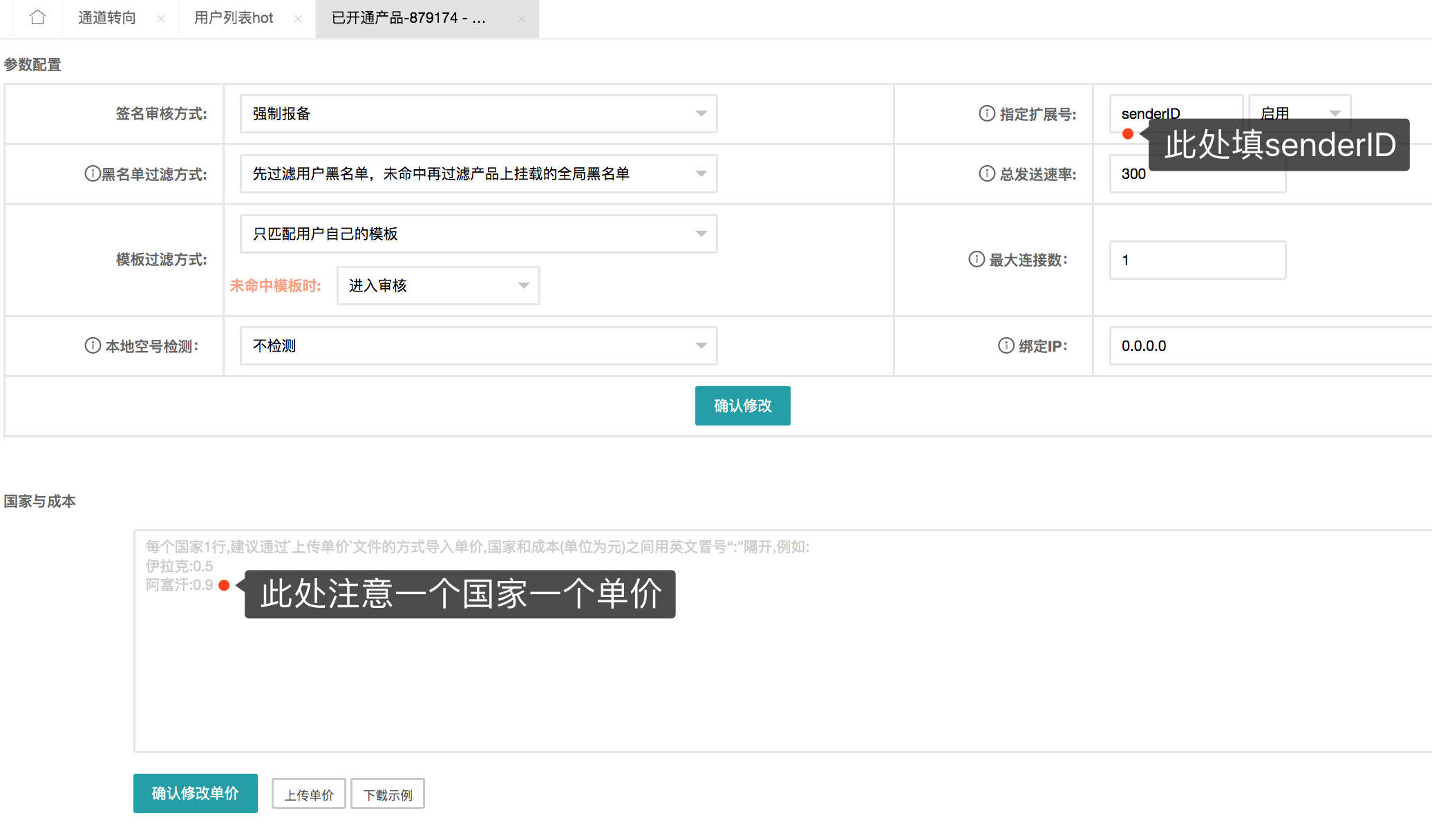Expand the 黑名单过滤方式 dropdown

[478, 173]
